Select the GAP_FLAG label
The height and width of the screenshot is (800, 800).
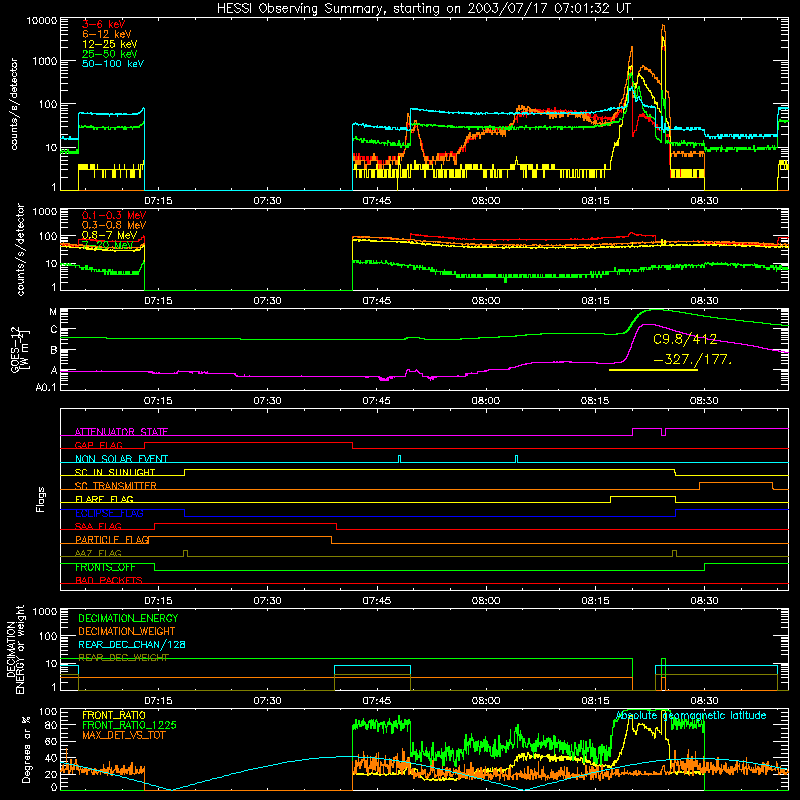pos(98,445)
